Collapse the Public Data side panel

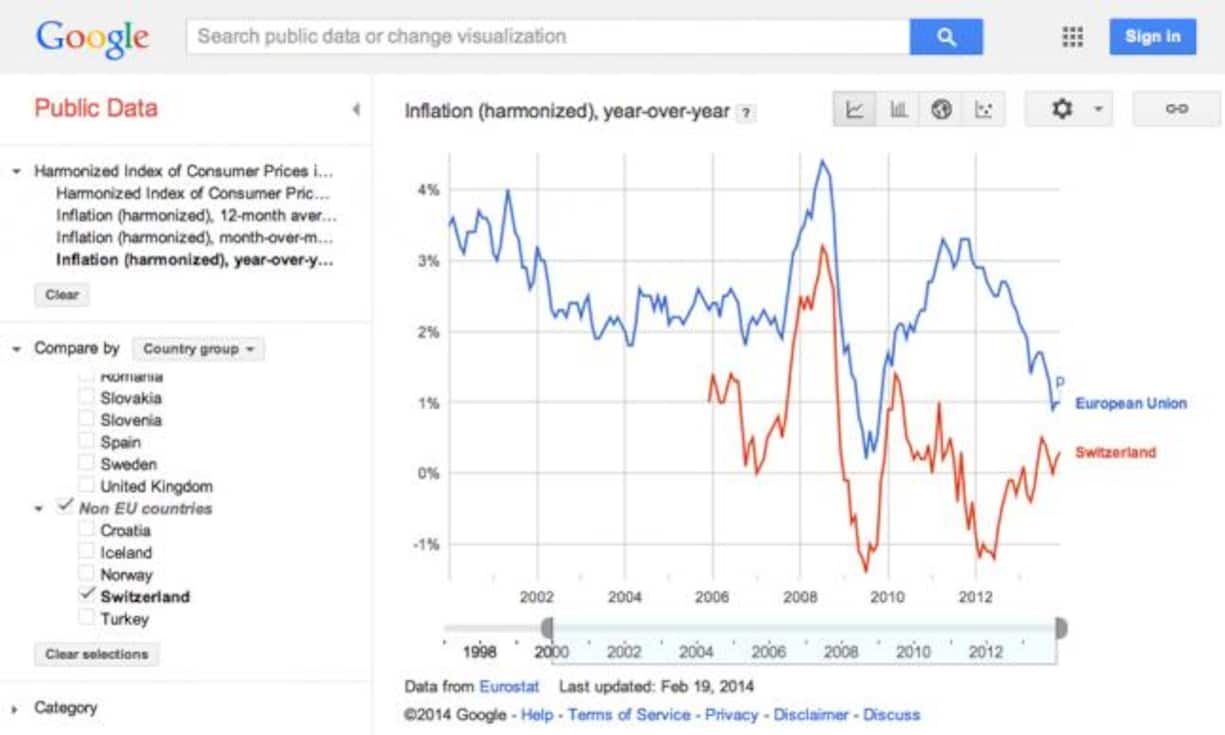356,109
